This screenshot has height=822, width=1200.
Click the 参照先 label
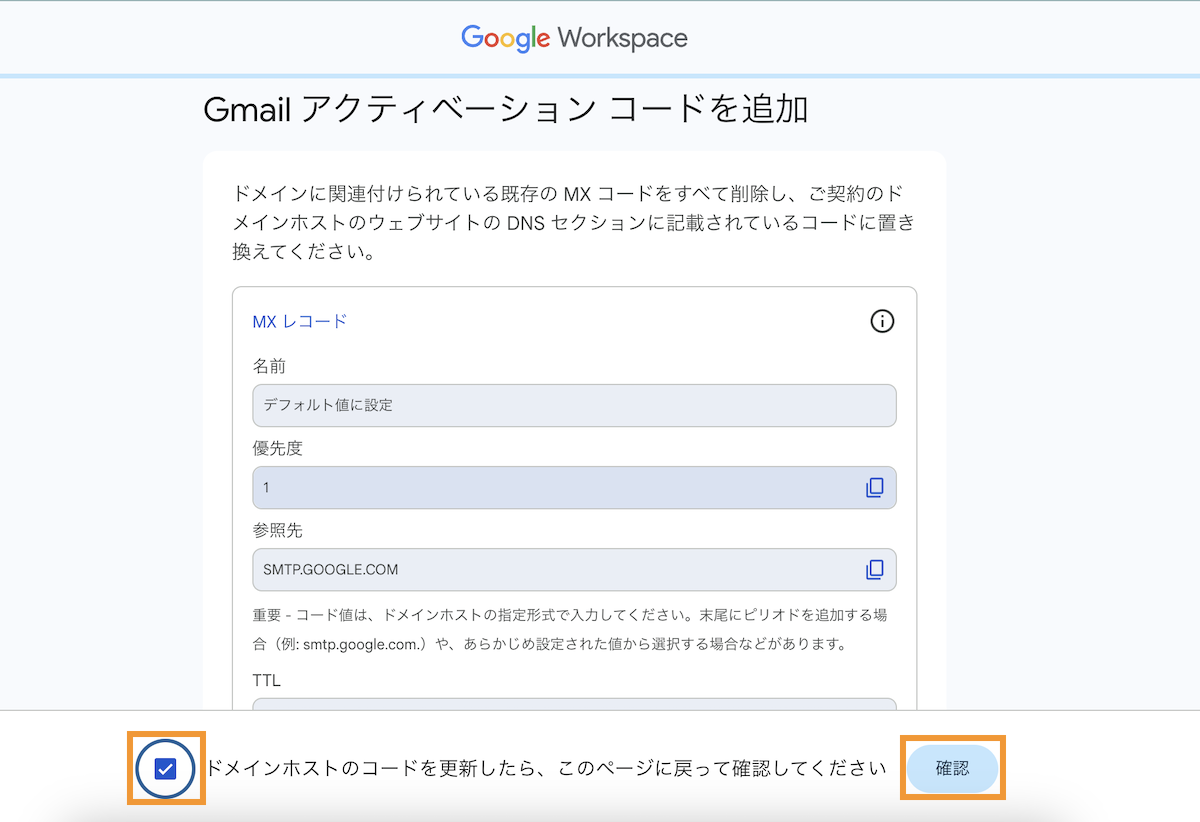[278, 530]
